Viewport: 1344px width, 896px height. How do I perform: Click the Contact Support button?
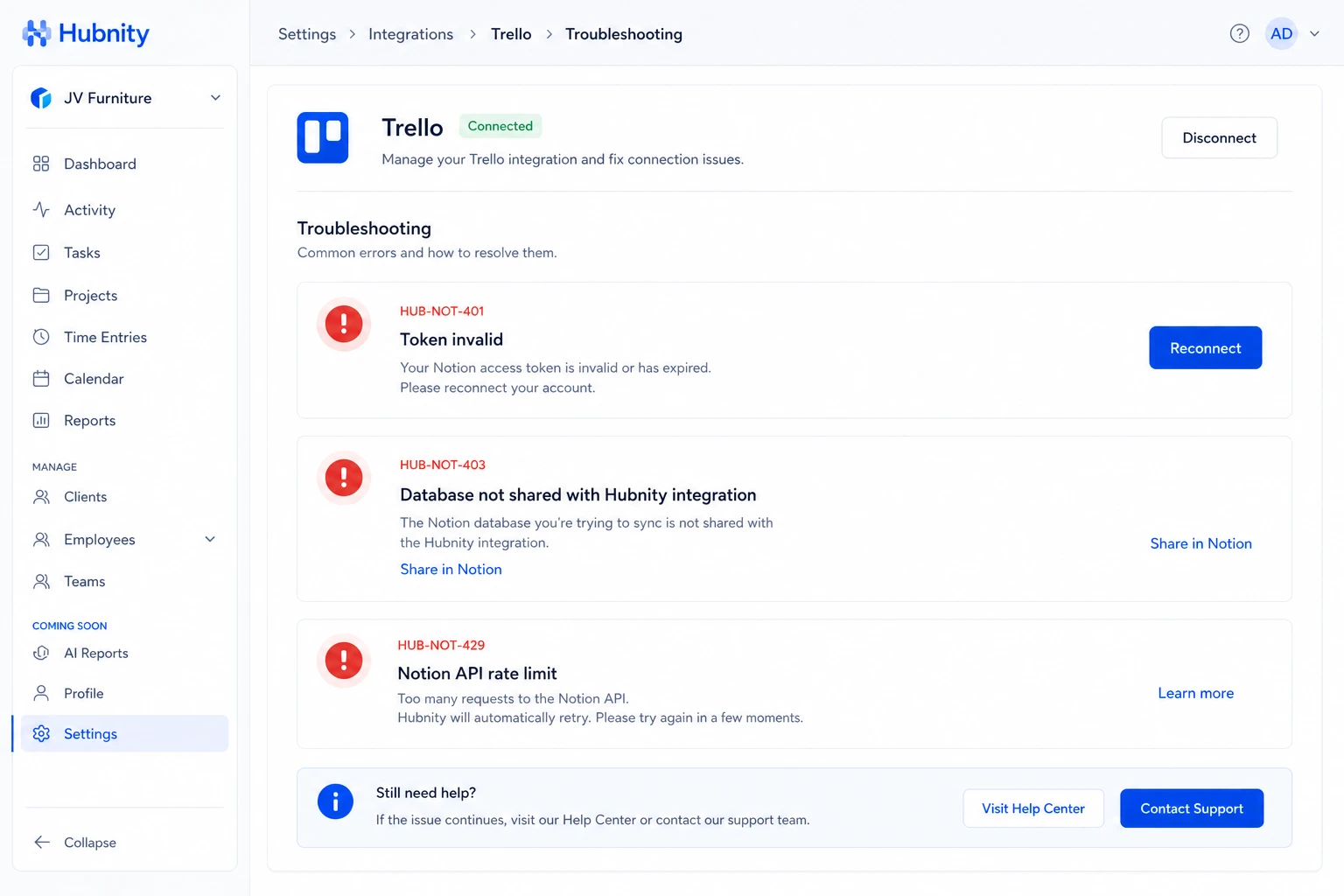coord(1192,808)
